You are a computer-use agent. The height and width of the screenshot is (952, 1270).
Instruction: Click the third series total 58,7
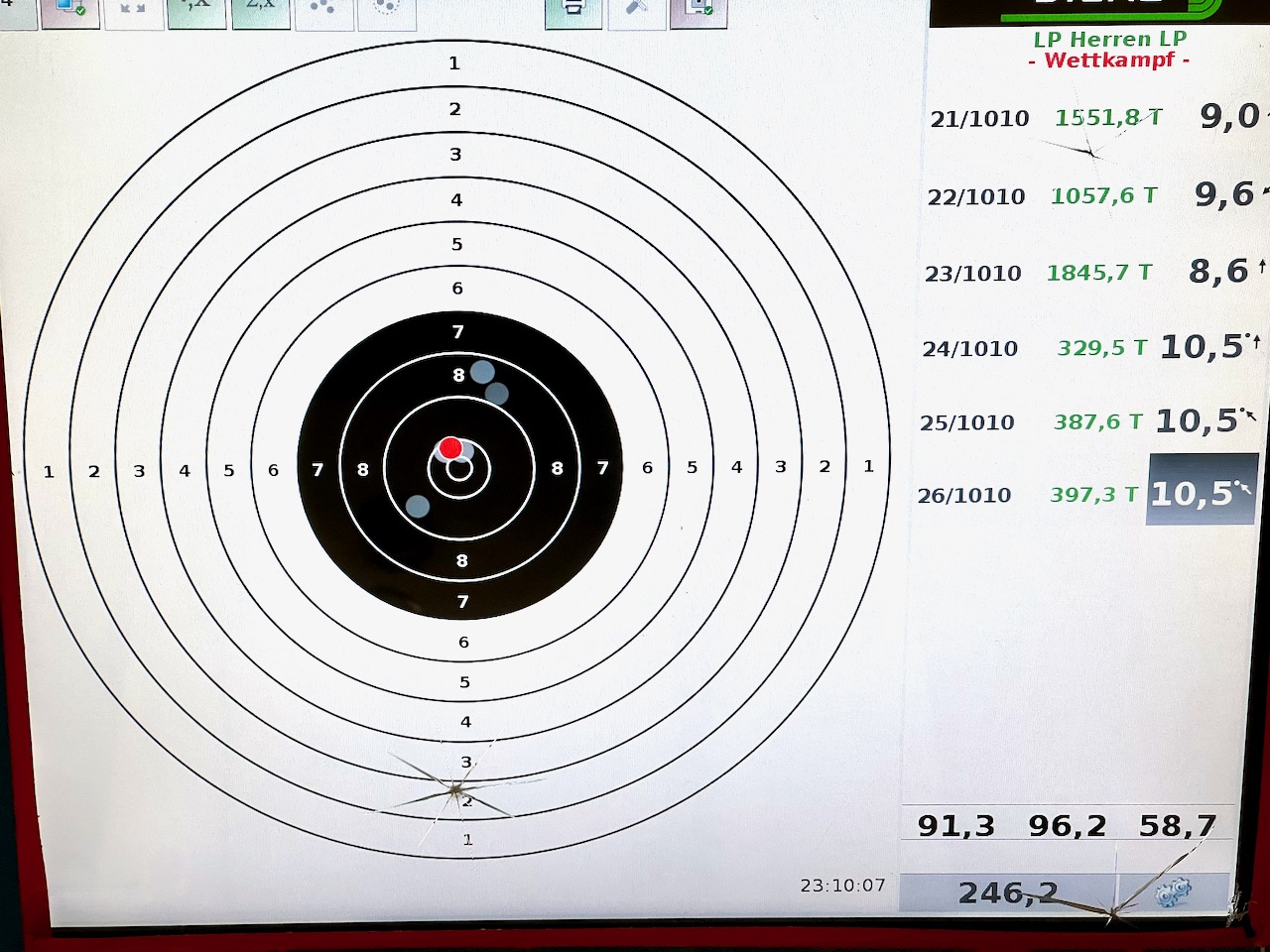click(x=1177, y=825)
